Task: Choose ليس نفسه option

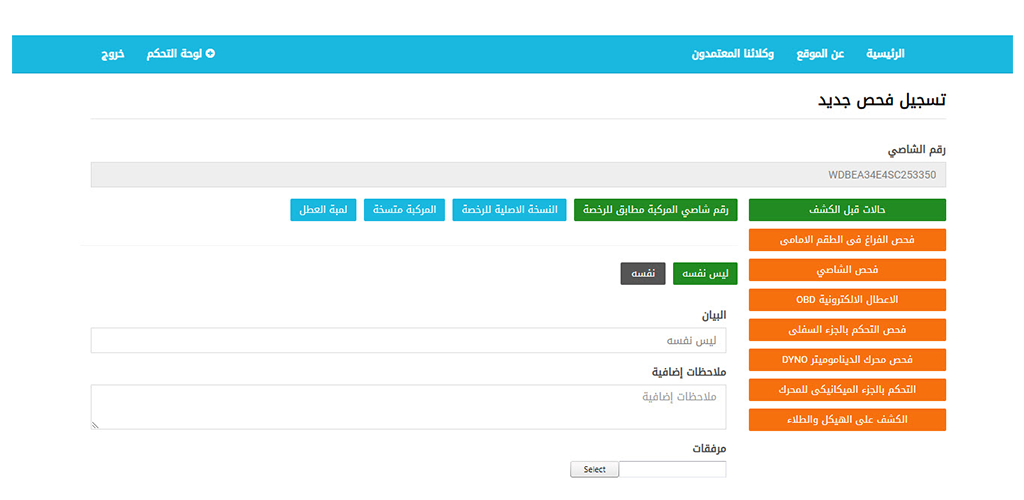Action: point(705,274)
